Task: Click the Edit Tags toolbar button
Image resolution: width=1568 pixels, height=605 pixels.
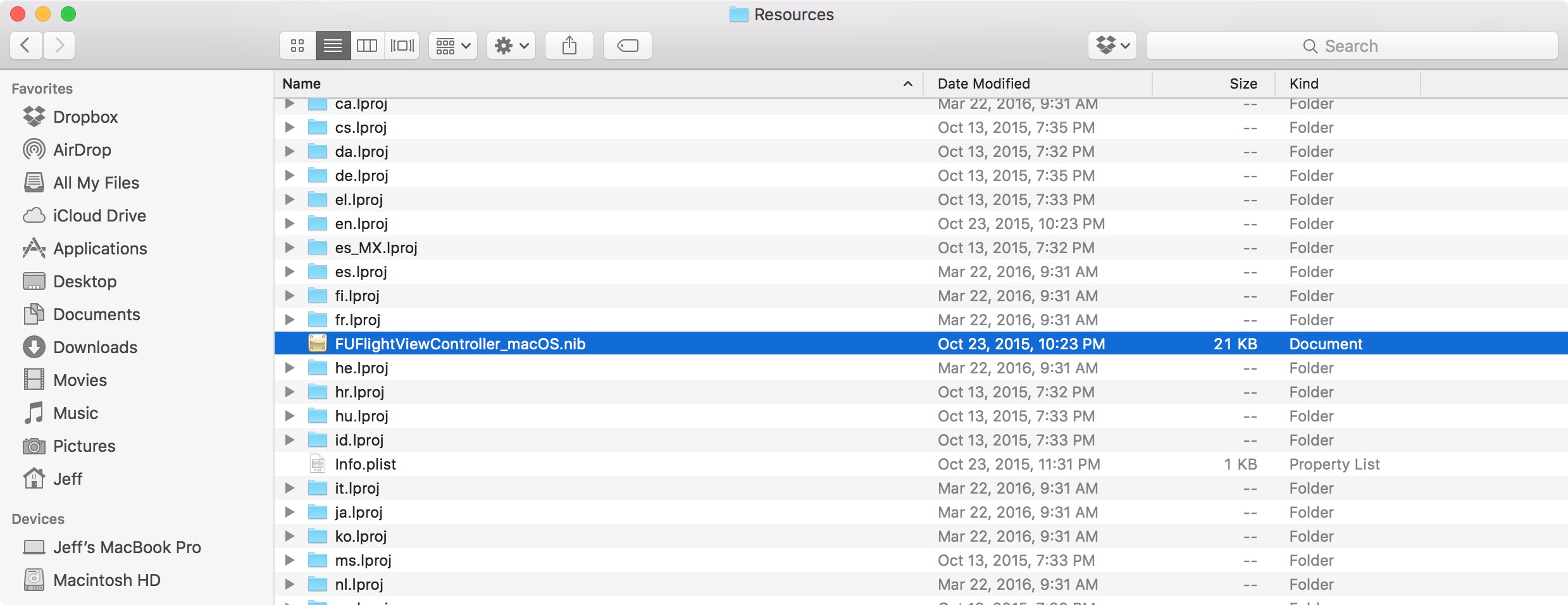Action: [627, 46]
